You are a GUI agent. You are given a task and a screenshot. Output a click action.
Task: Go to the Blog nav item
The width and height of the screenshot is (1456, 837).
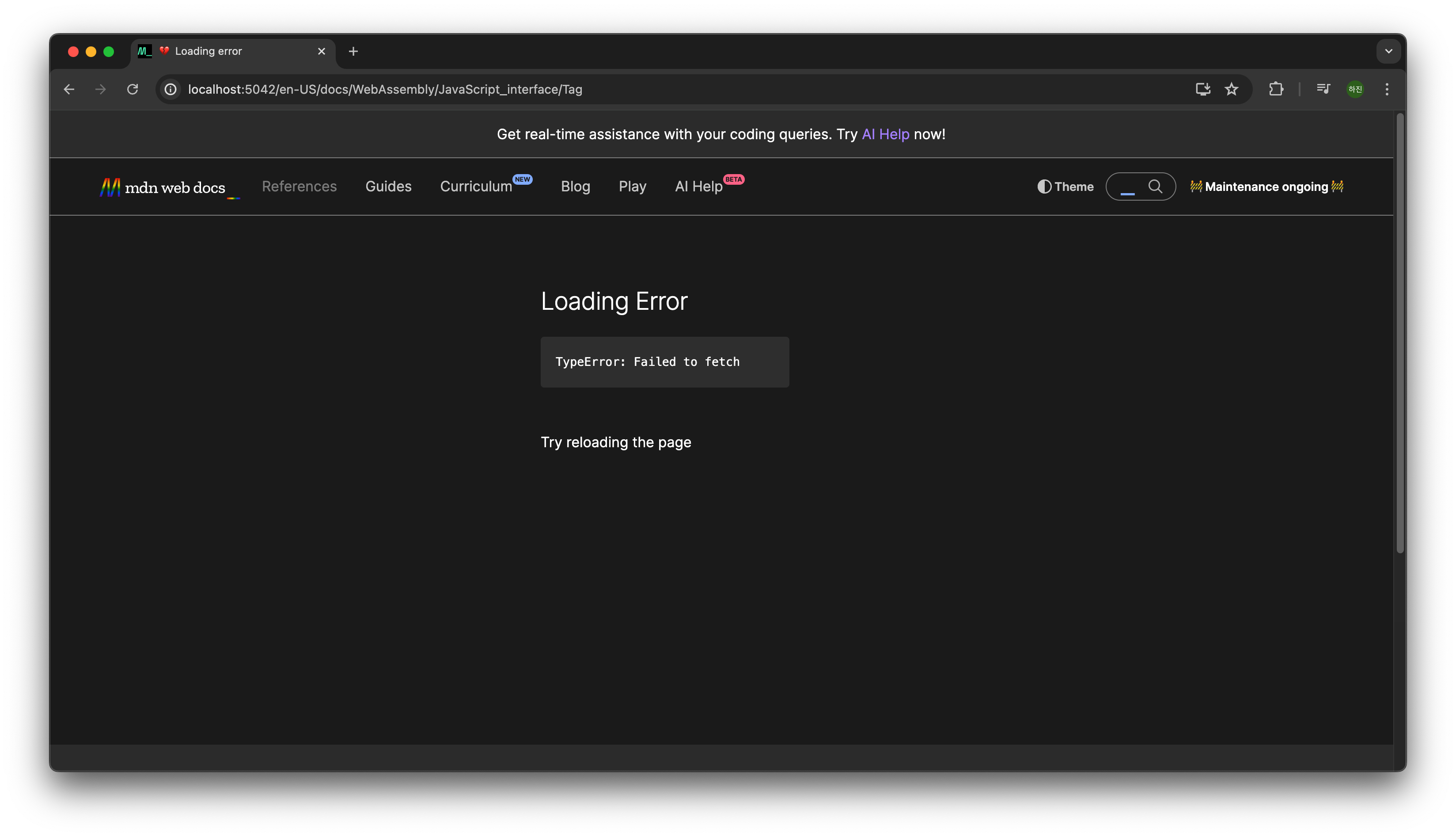point(575,186)
